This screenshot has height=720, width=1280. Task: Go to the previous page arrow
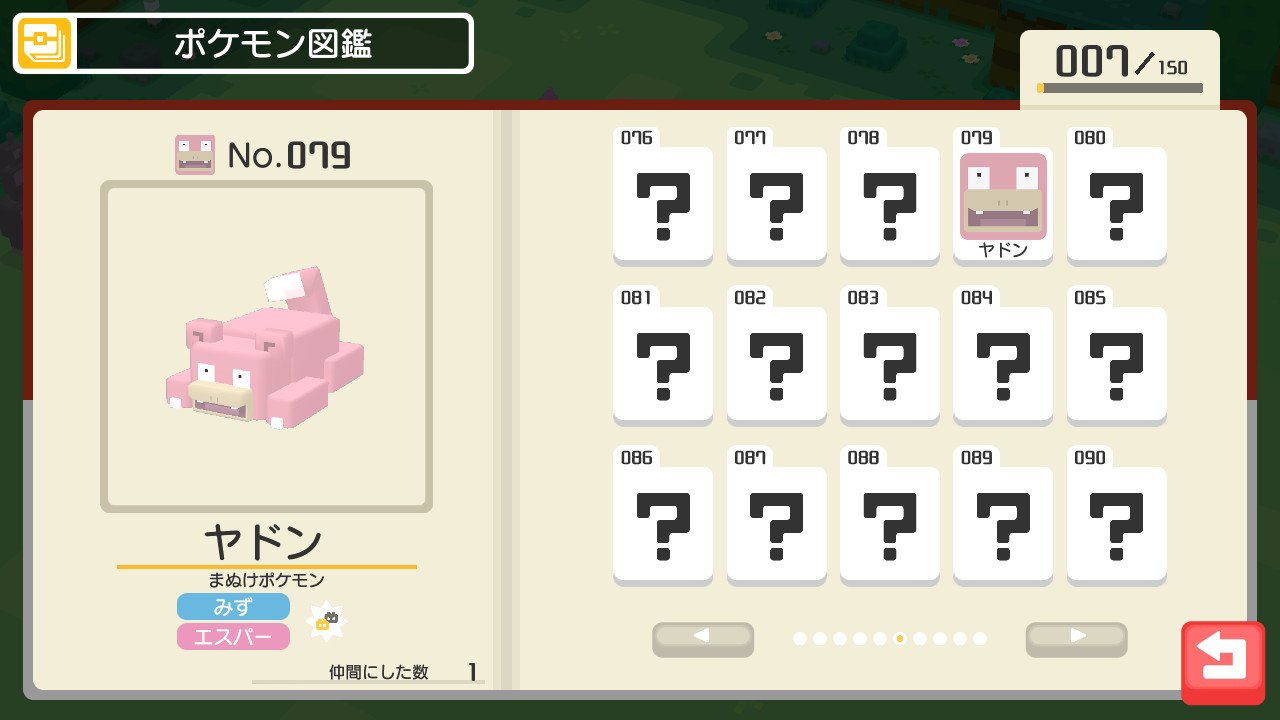coord(703,638)
